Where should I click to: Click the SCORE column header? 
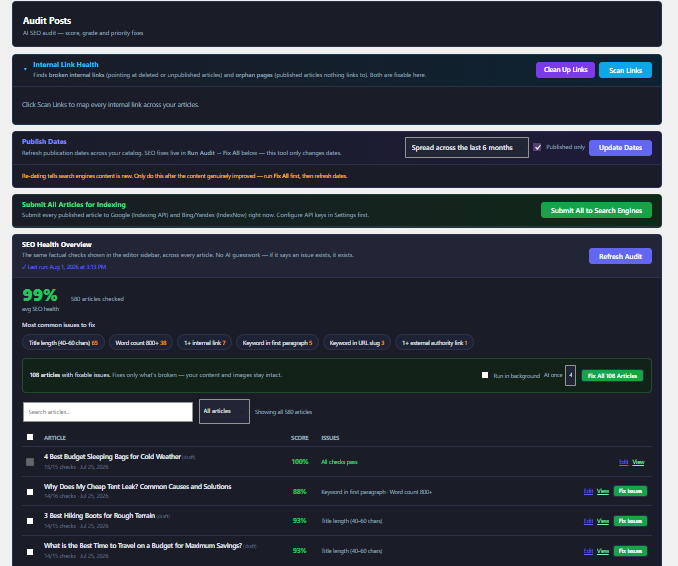pyautogui.click(x=300, y=438)
